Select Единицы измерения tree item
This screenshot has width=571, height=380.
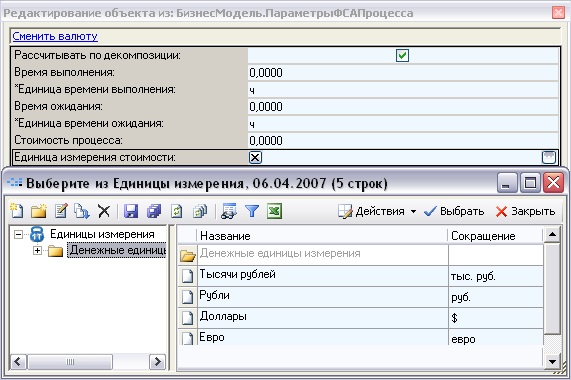tap(102, 234)
